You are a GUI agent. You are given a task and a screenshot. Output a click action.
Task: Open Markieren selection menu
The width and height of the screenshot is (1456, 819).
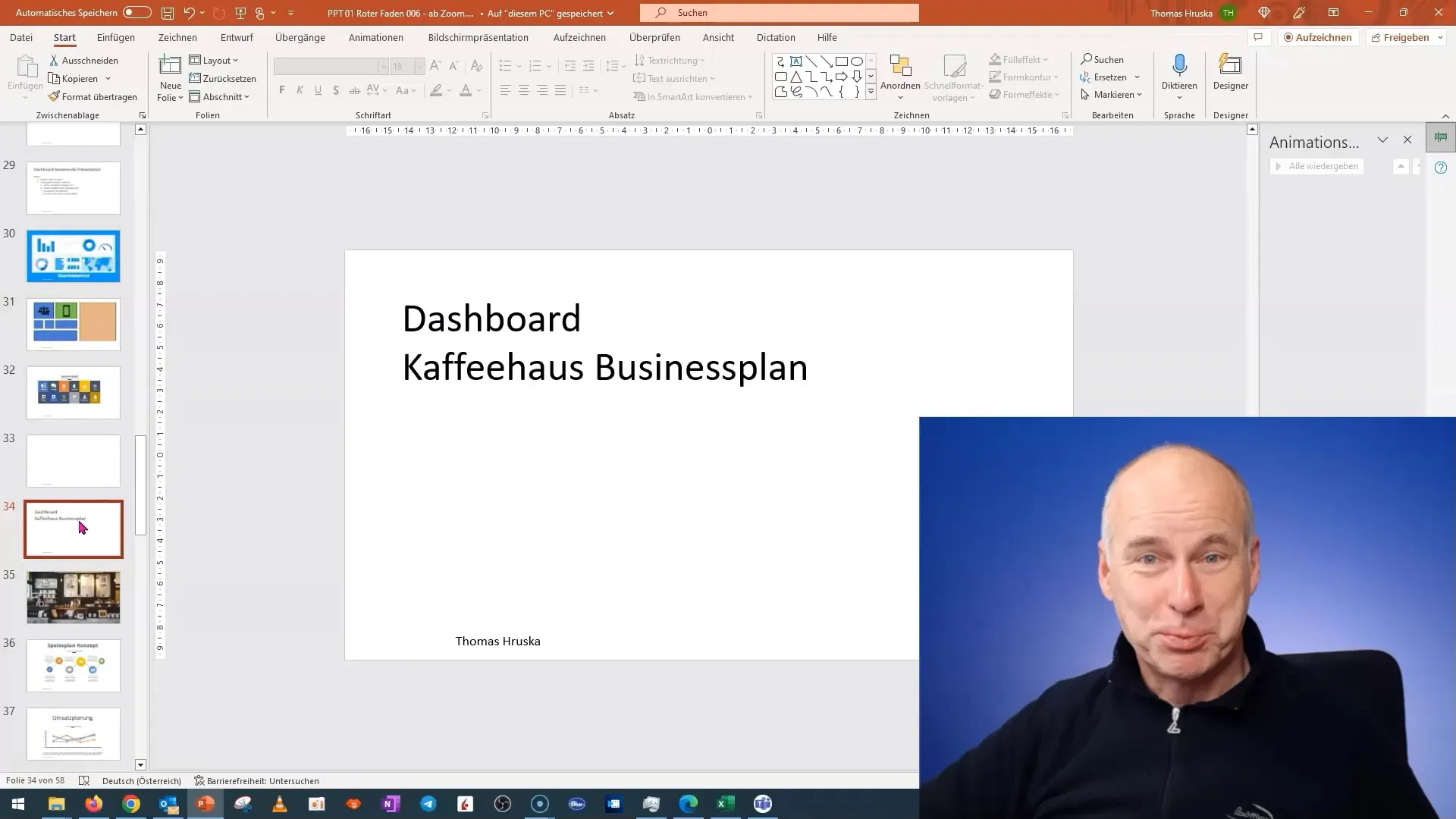[1111, 94]
